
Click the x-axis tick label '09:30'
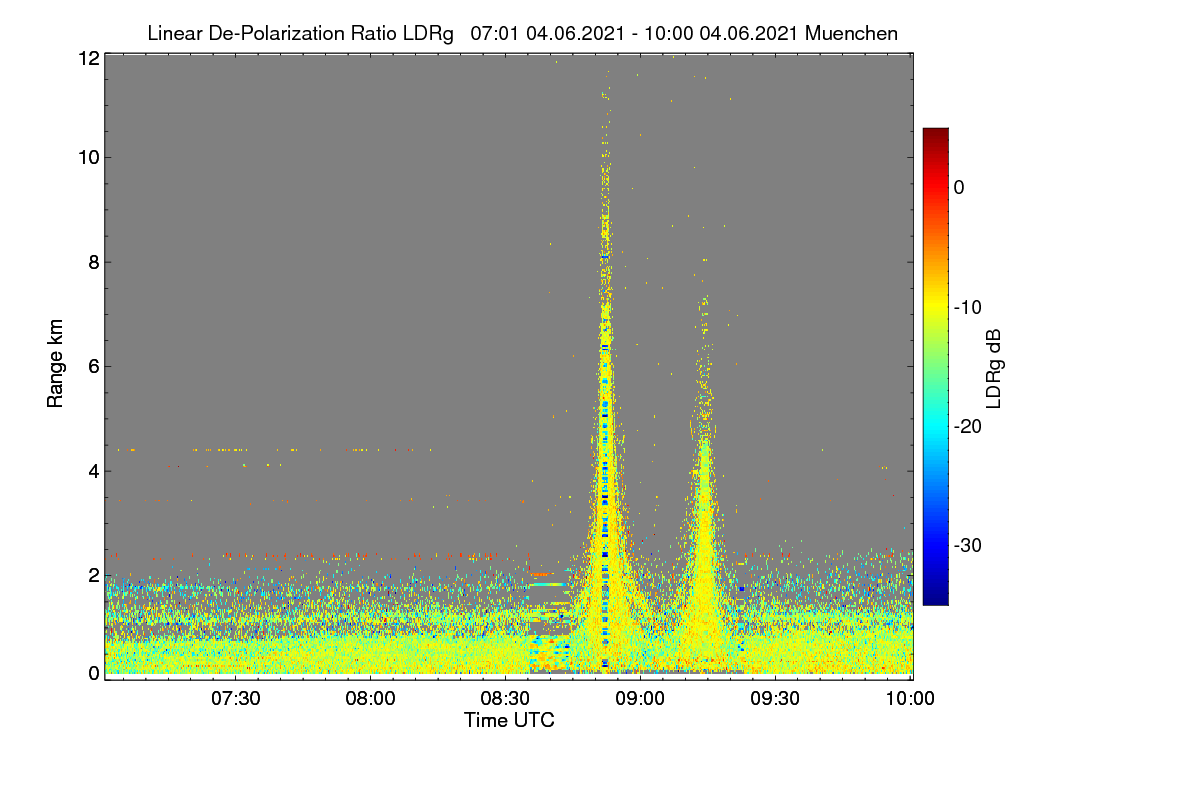(776, 698)
